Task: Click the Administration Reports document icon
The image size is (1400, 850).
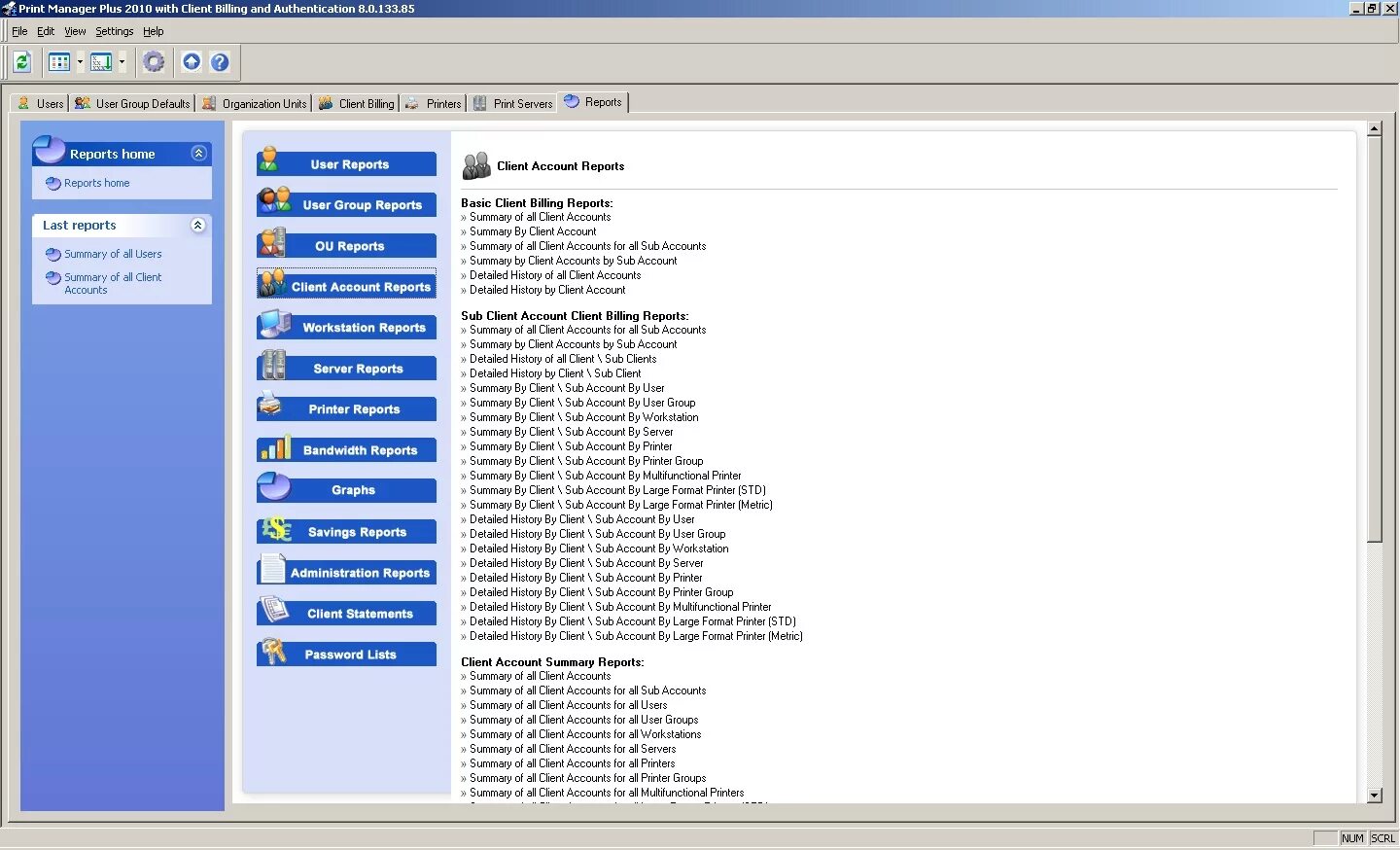Action: pyautogui.click(x=273, y=569)
